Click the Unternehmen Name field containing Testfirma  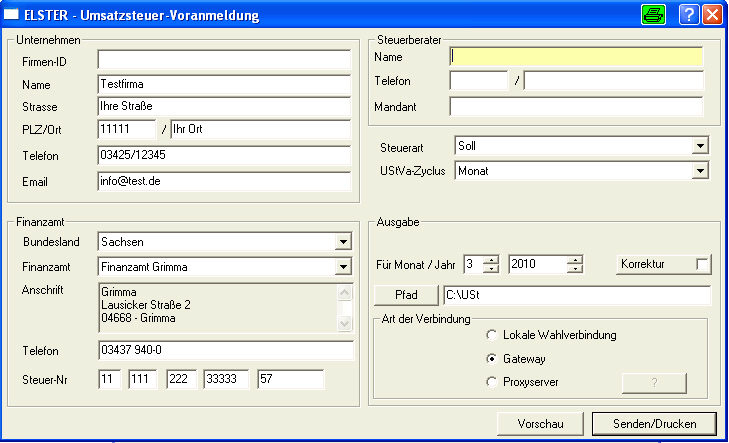click(225, 84)
